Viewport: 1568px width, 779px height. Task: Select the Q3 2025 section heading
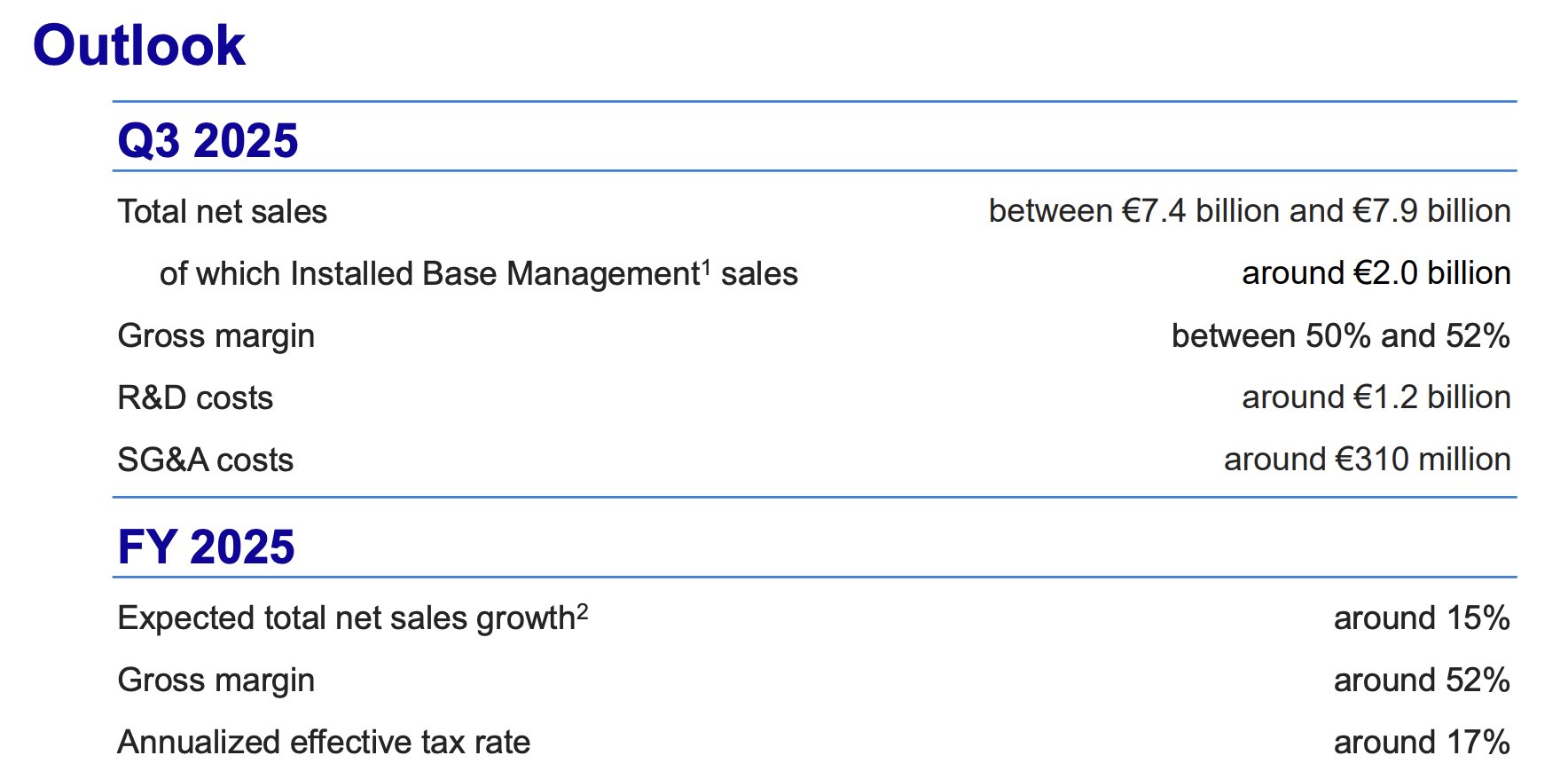point(208,141)
